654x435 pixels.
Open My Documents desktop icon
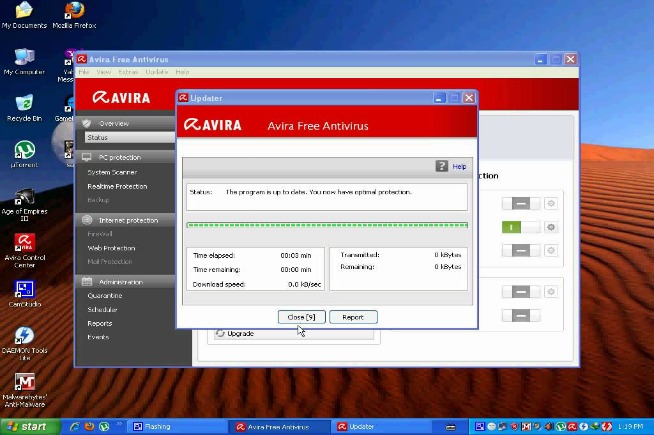(x=24, y=16)
